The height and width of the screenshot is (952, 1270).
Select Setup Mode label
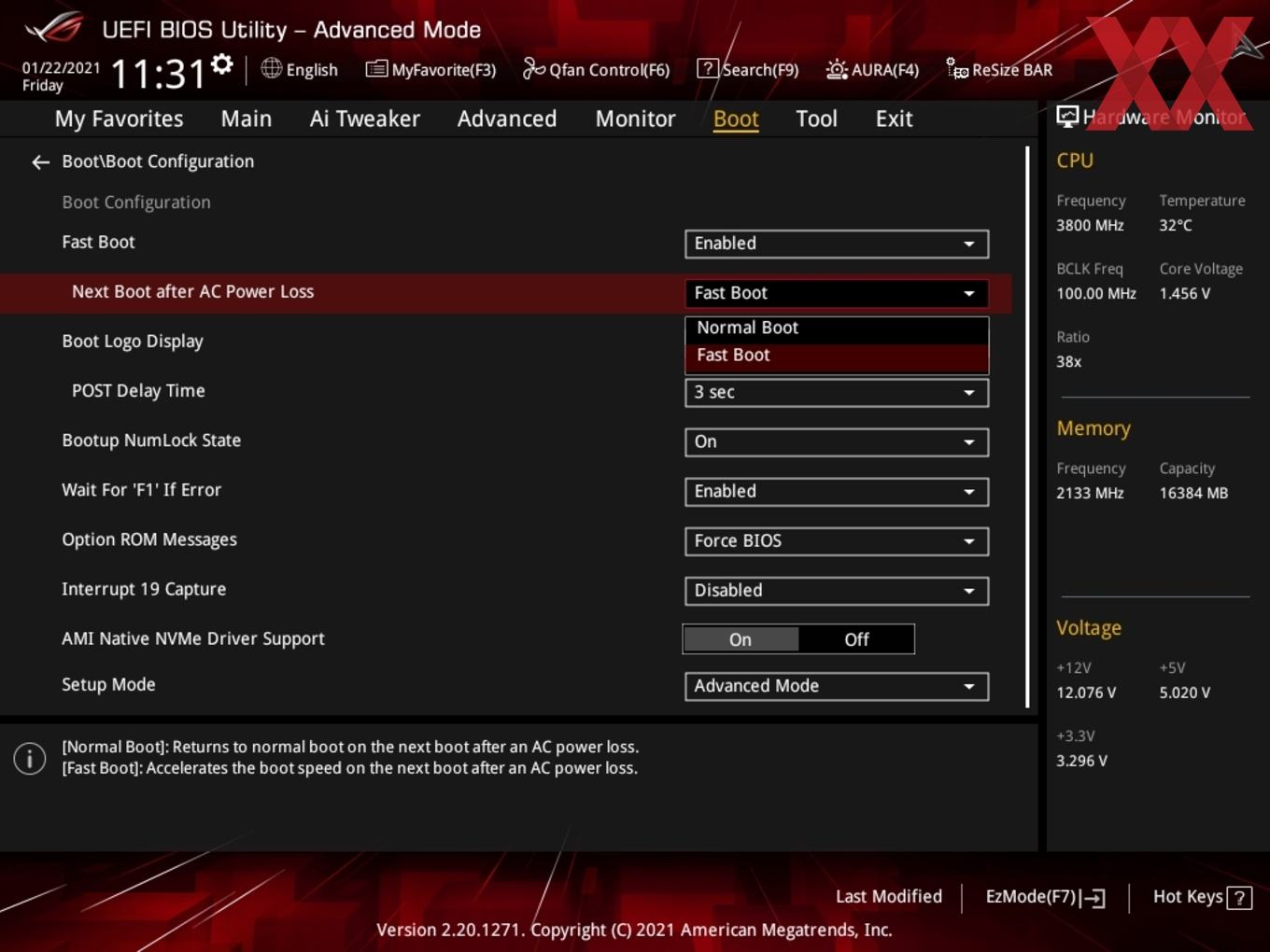(x=108, y=684)
